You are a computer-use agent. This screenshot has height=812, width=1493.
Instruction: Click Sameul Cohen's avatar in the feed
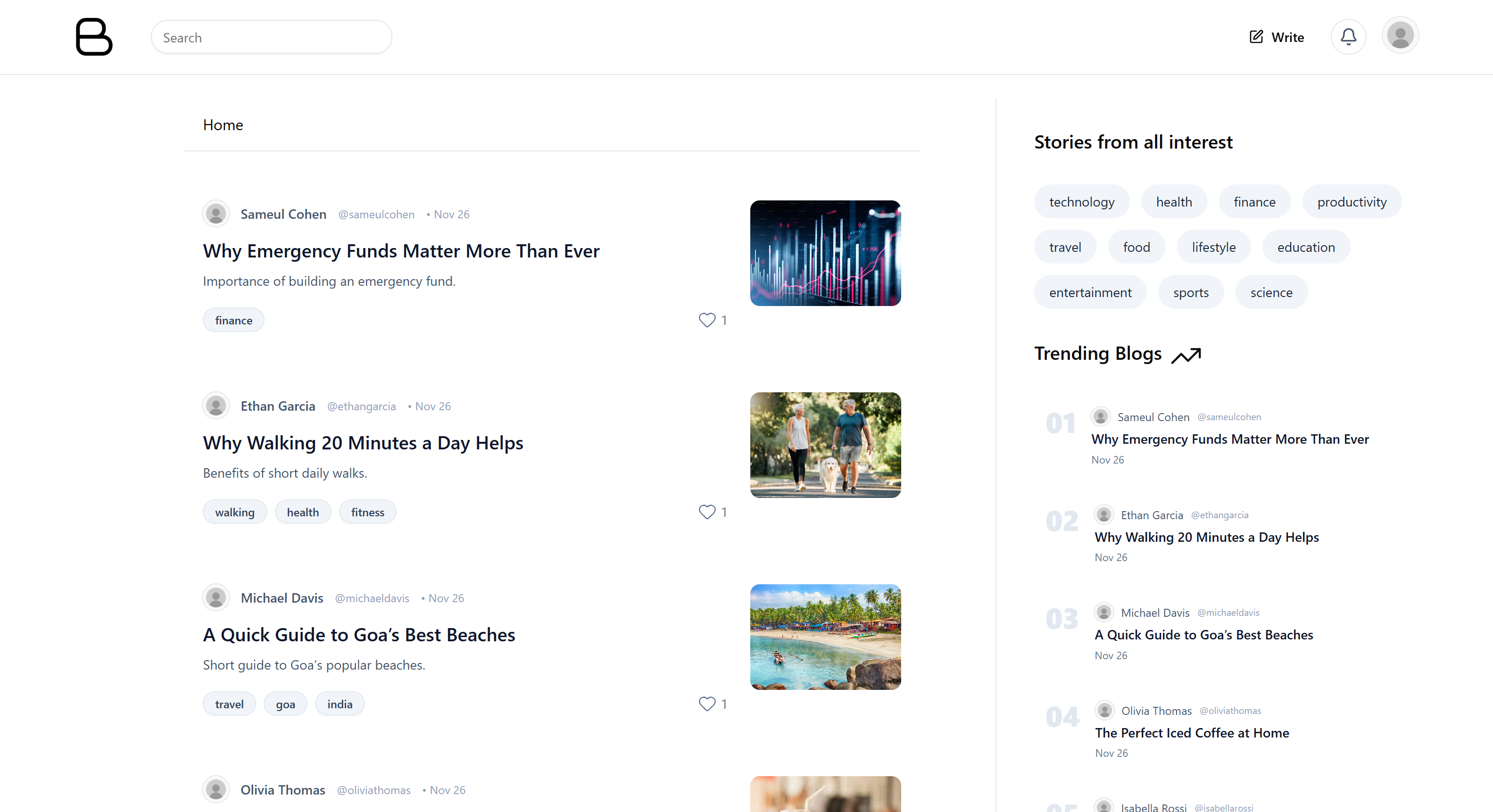(x=216, y=214)
